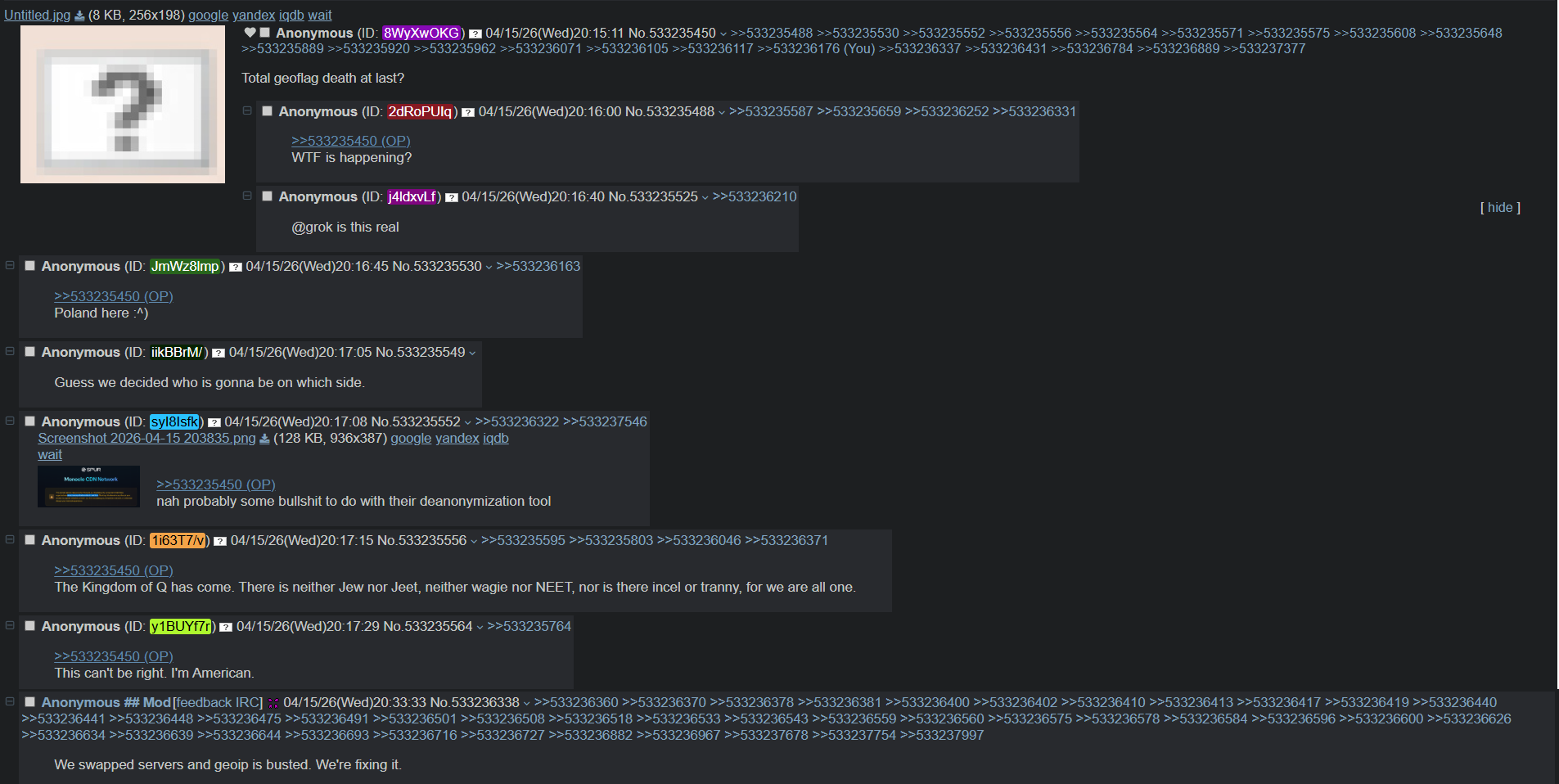Click download icon for Screenshot 2026-04-15 203835.png
Viewport: 1559px width, 784px height.
264,439
